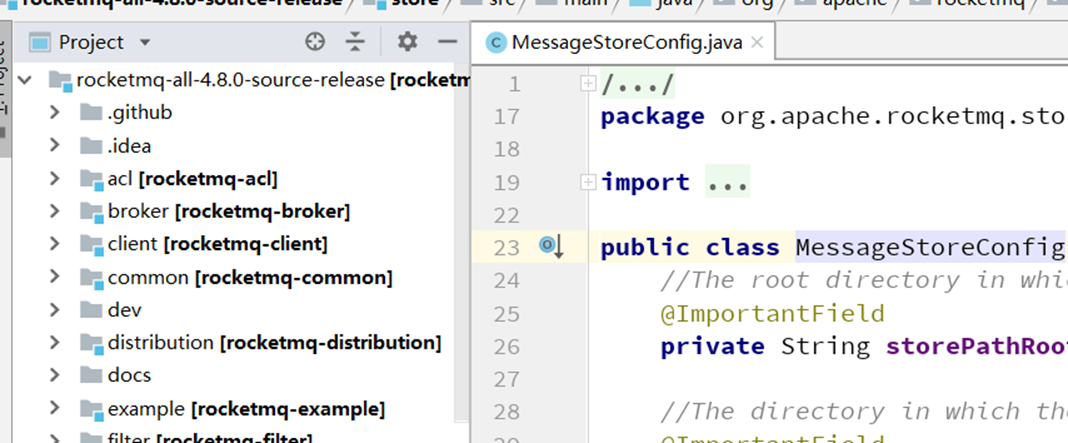Click the distribution module folder icon
1068x443 pixels.
(x=91, y=343)
